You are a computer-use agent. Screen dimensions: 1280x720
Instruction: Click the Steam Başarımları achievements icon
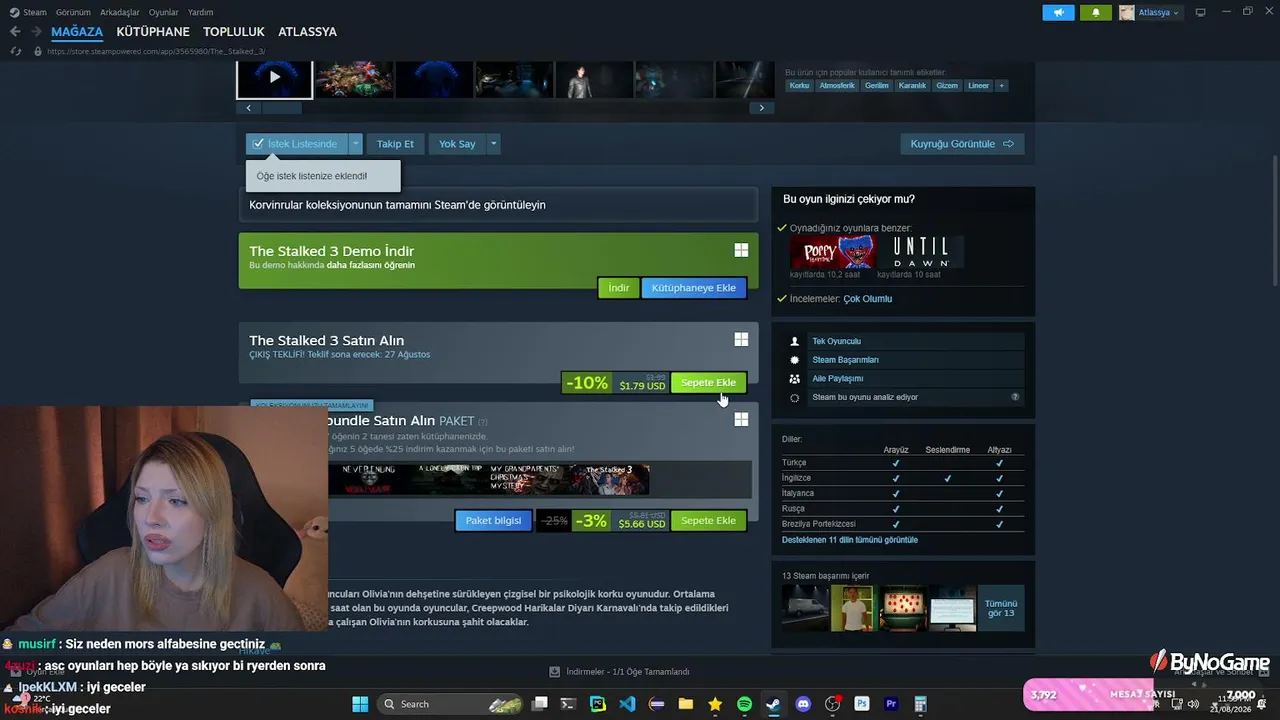(x=795, y=360)
